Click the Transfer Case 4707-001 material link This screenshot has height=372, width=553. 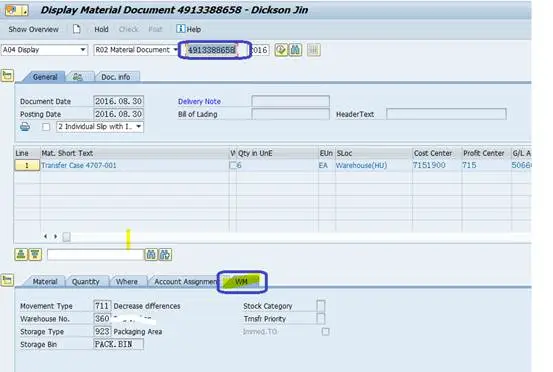point(79,165)
